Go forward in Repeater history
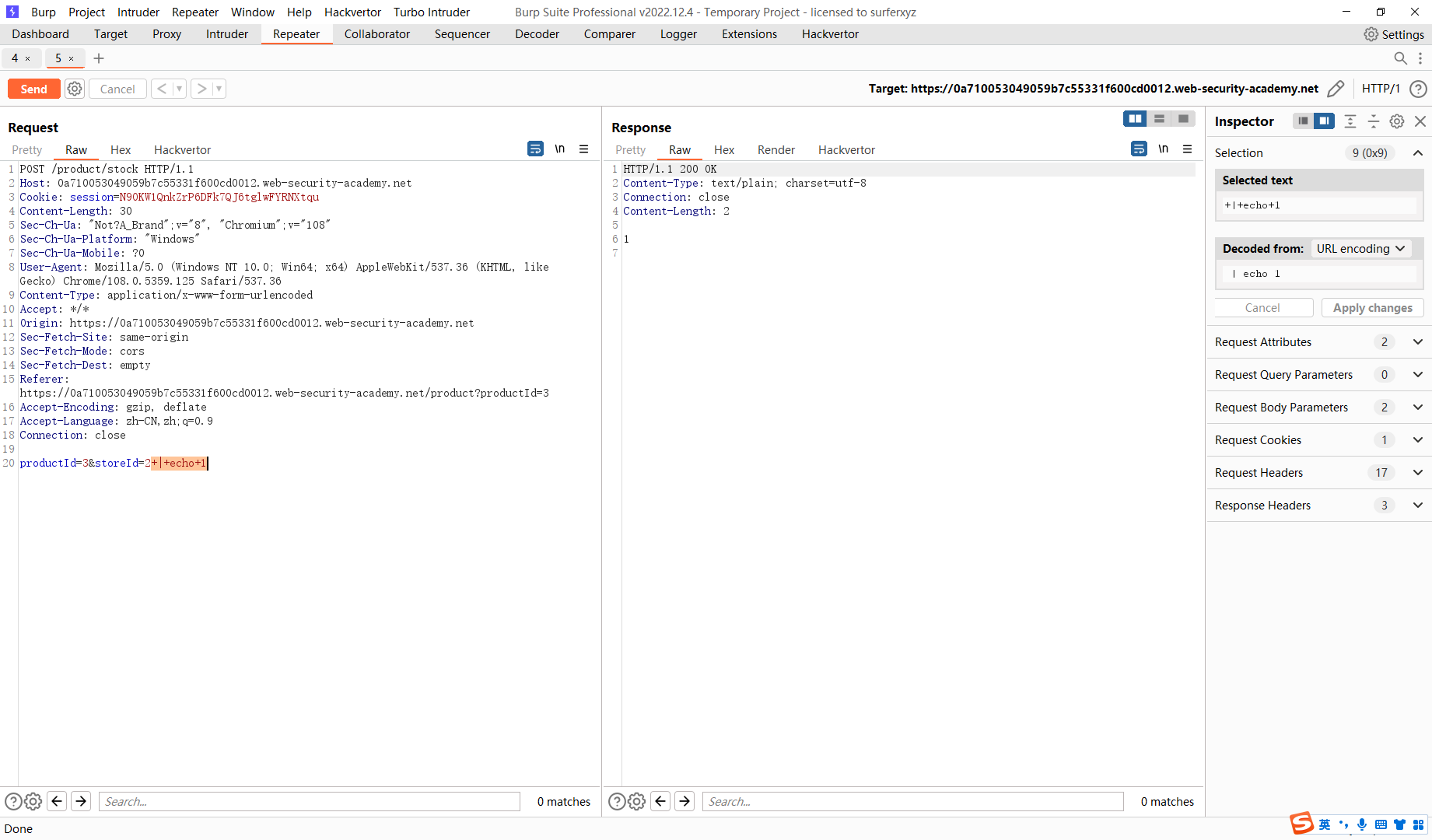Screen dimensions: 1432x840 coord(201,89)
